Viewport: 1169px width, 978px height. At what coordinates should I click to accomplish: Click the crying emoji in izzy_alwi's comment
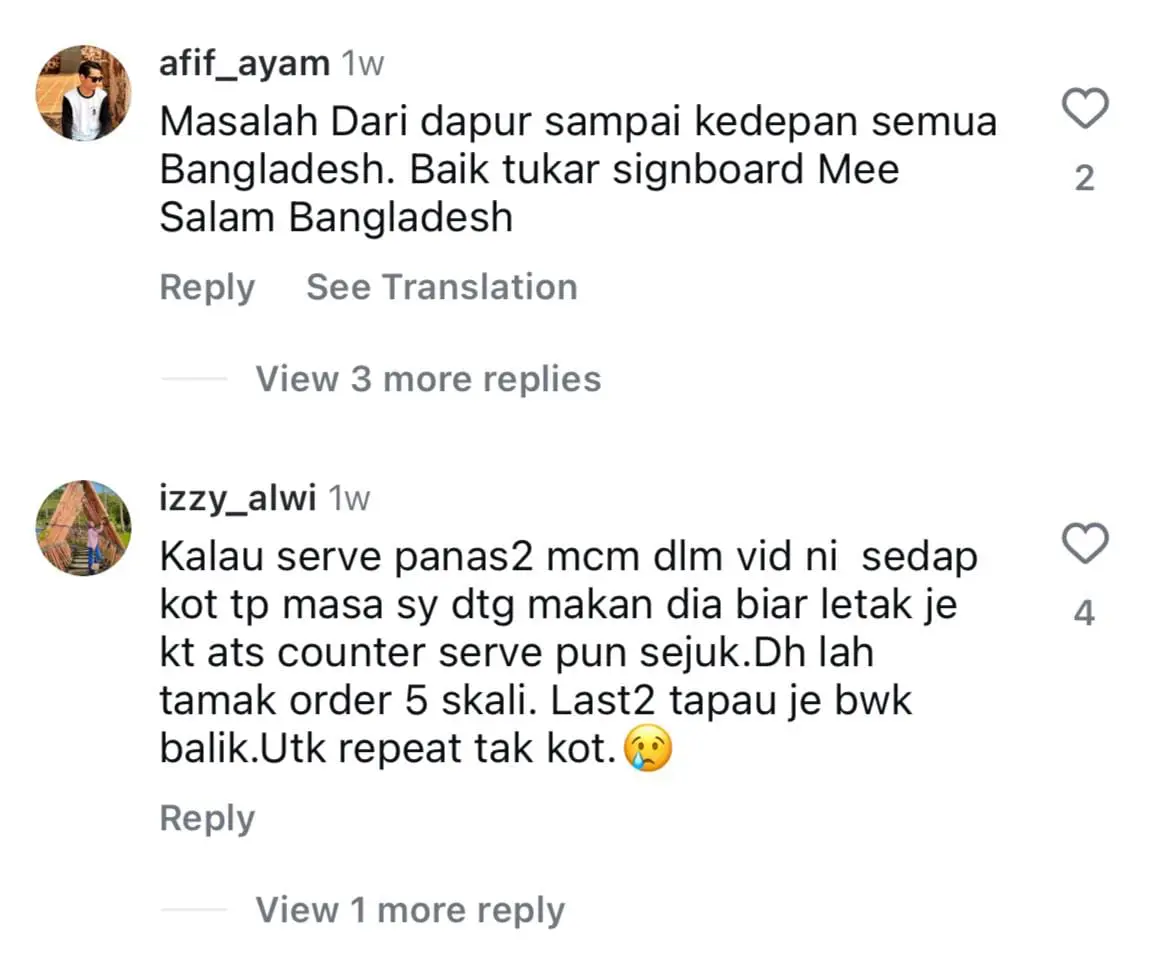tap(649, 747)
